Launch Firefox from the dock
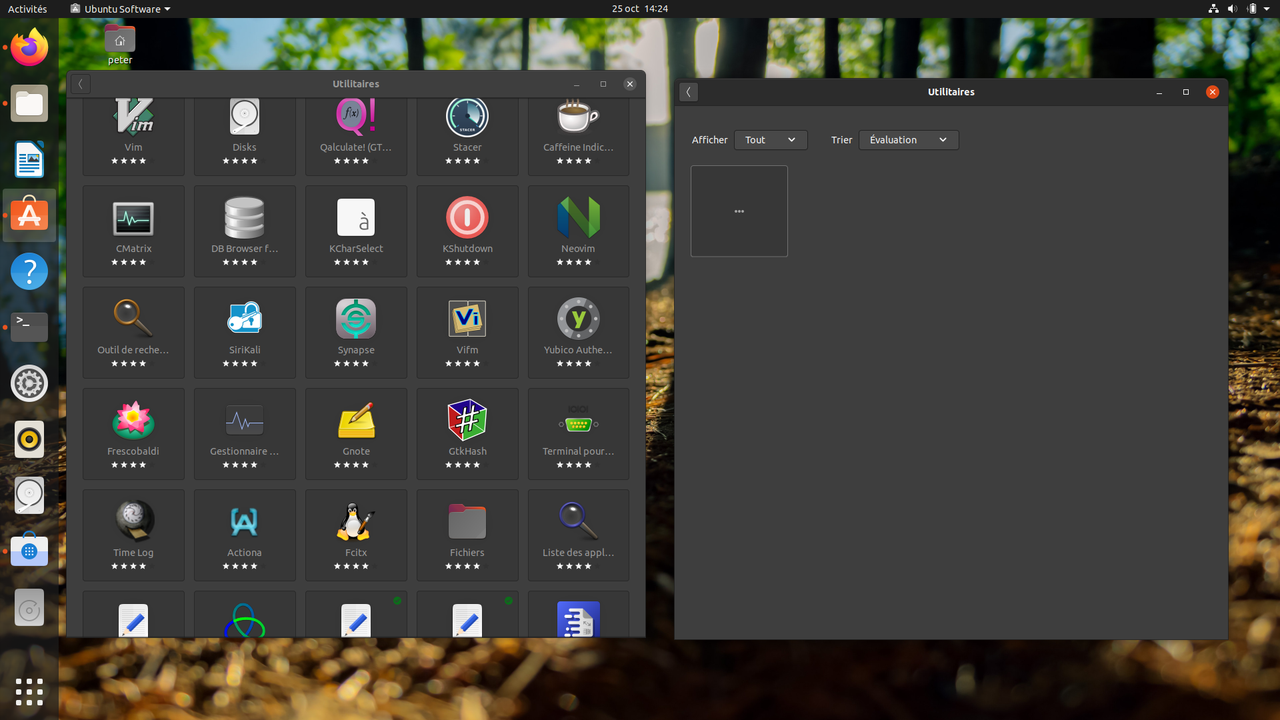Viewport: 1280px width, 720px height. [29, 47]
